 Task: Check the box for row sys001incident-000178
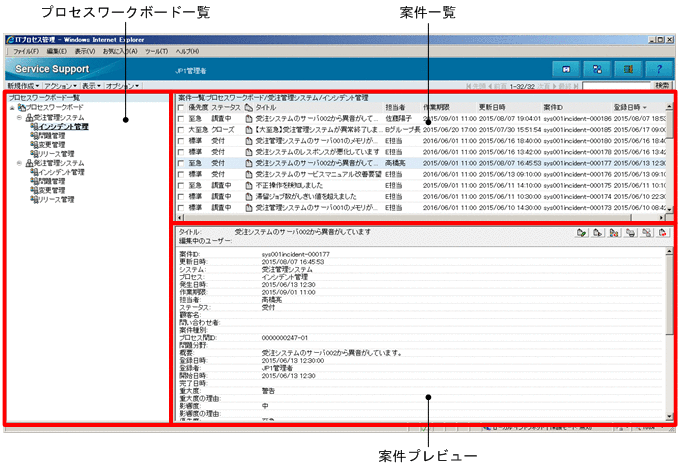tap(181, 152)
